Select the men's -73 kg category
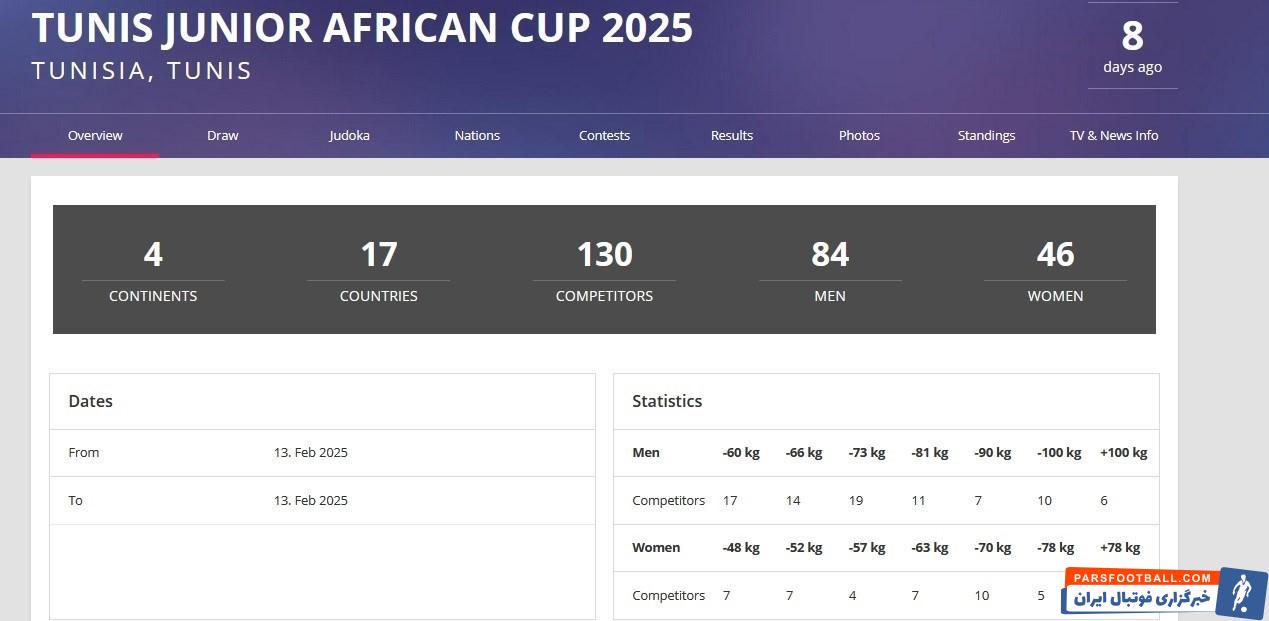Viewport: 1269px width, 621px height. pyautogui.click(x=866, y=452)
